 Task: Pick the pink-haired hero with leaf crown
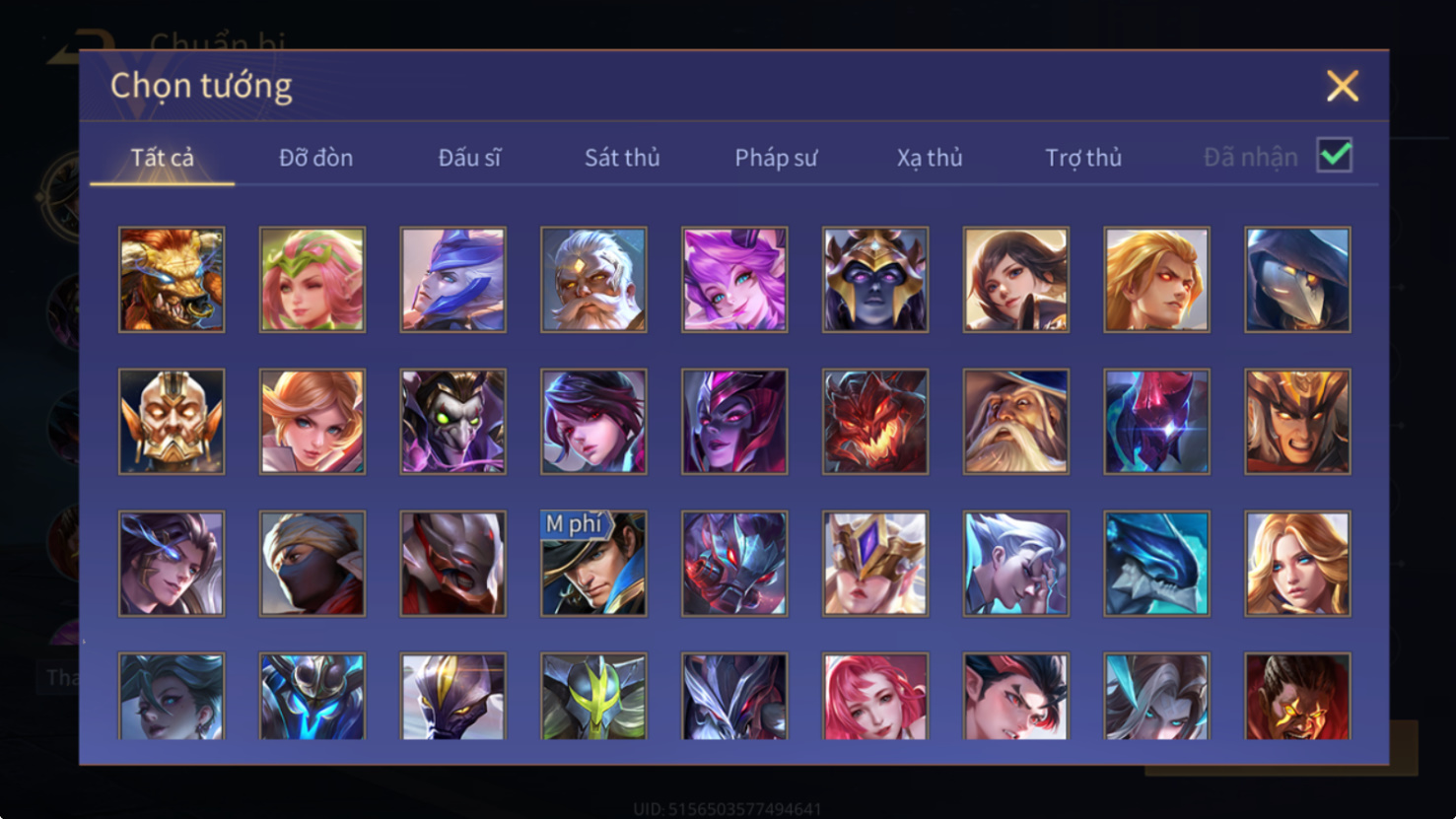(312, 280)
